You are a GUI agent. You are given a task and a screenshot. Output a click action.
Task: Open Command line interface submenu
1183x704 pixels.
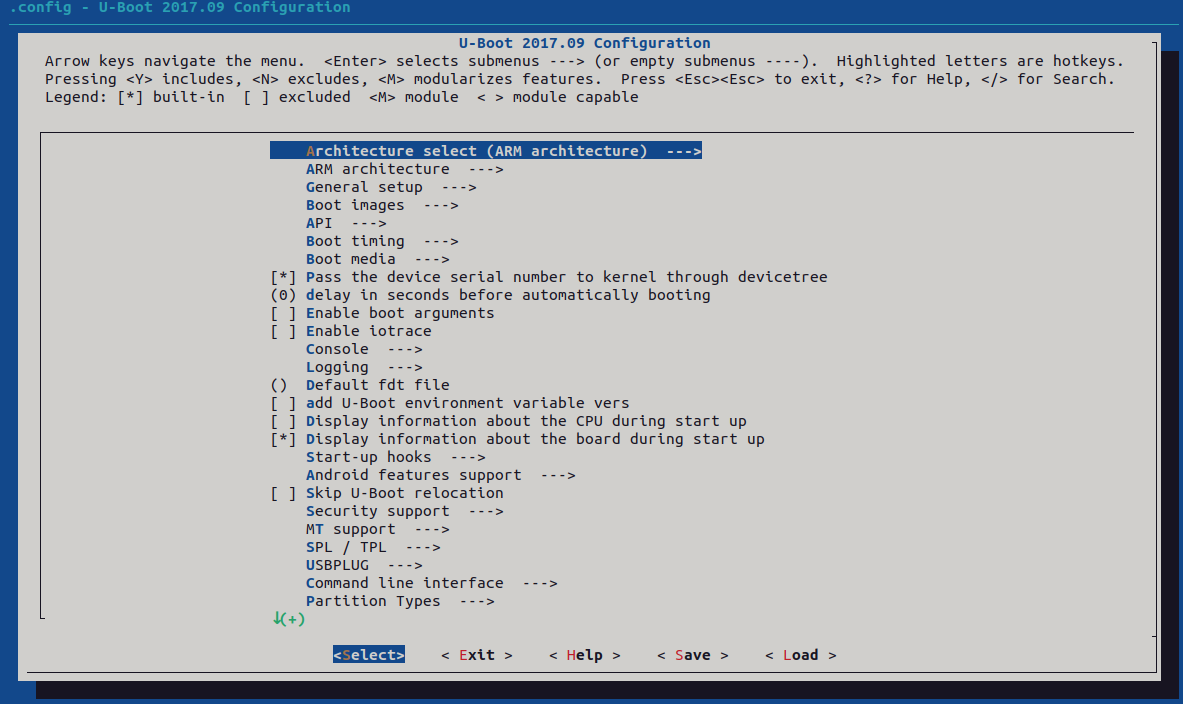pos(432,583)
